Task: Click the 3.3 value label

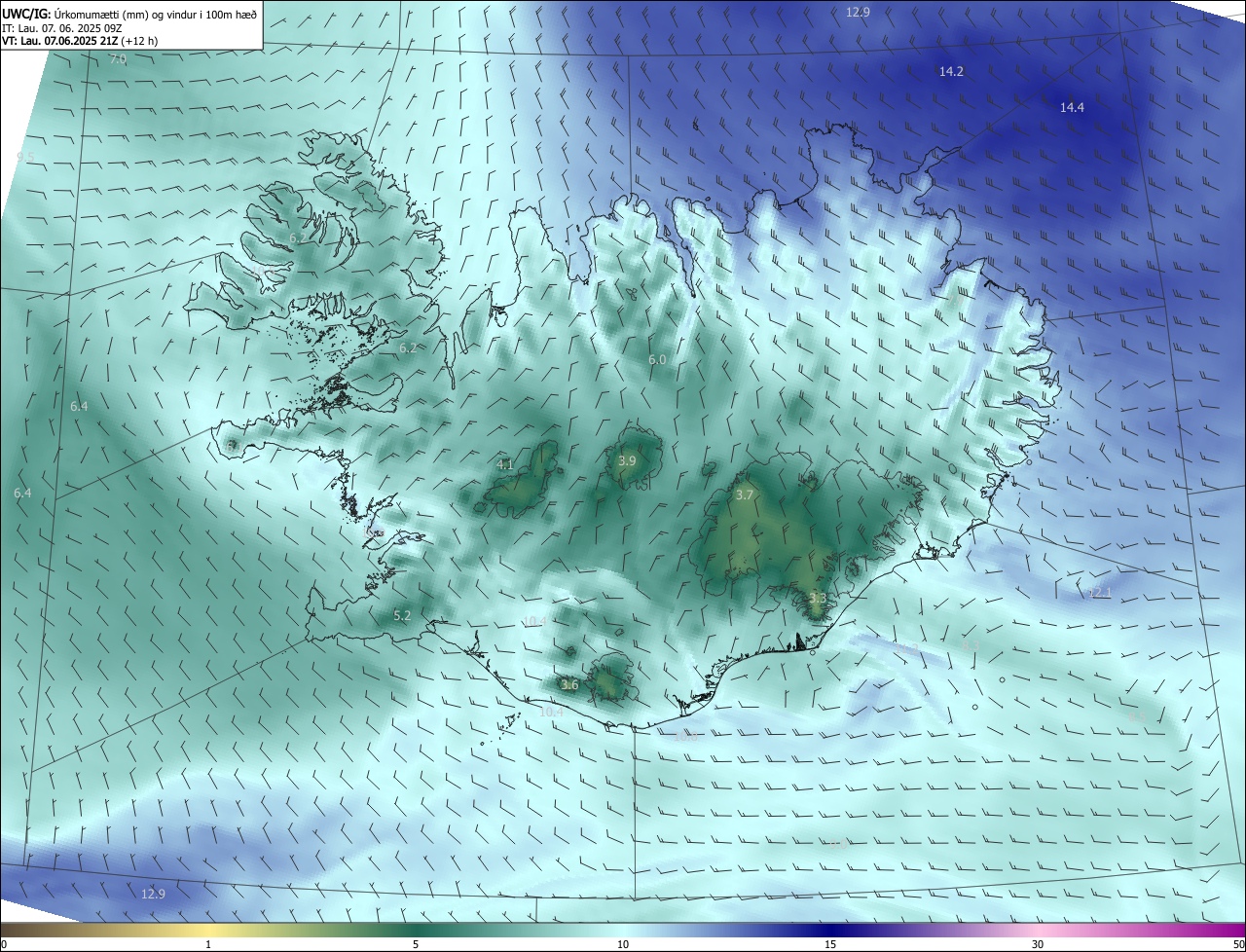Action: pos(818,599)
